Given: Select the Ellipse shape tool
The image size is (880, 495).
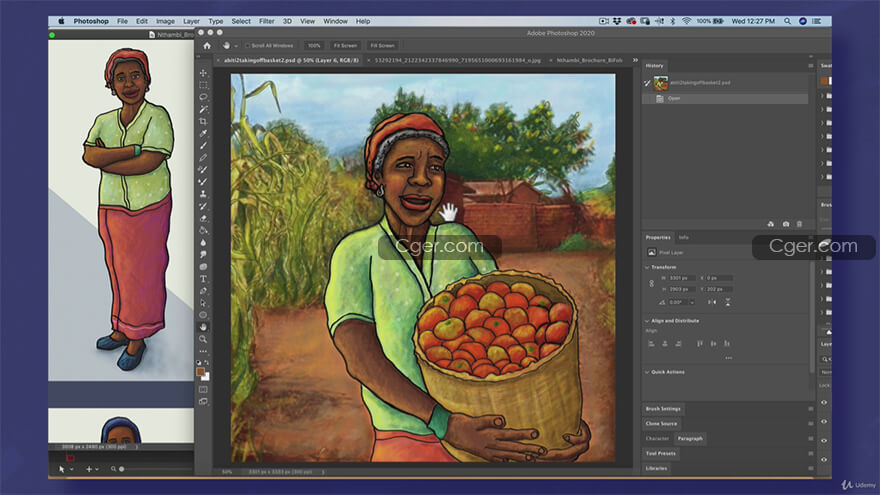Looking at the screenshot, I should tap(203, 315).
